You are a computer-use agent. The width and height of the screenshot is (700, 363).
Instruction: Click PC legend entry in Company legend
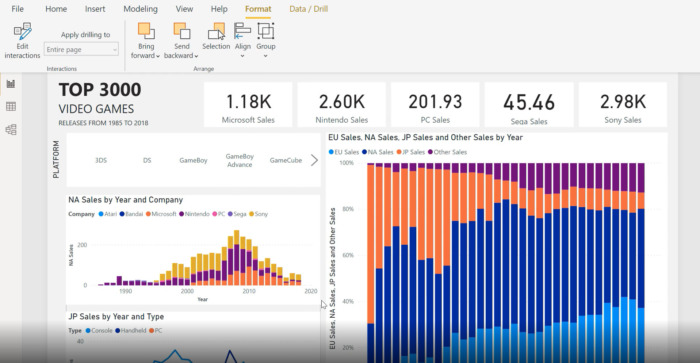pos(219,214)
